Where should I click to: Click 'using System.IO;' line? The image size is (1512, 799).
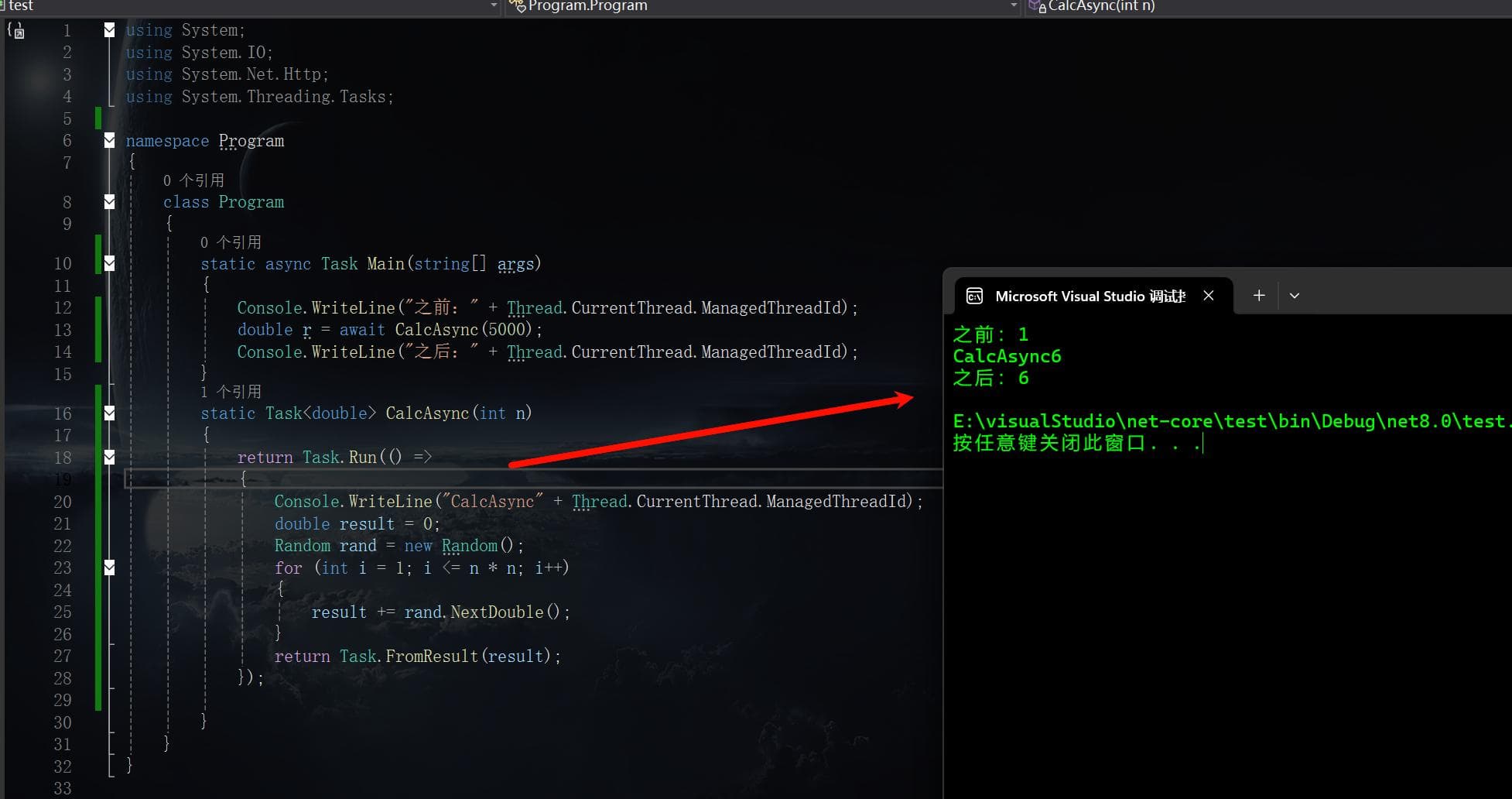[x=199, y=53]
